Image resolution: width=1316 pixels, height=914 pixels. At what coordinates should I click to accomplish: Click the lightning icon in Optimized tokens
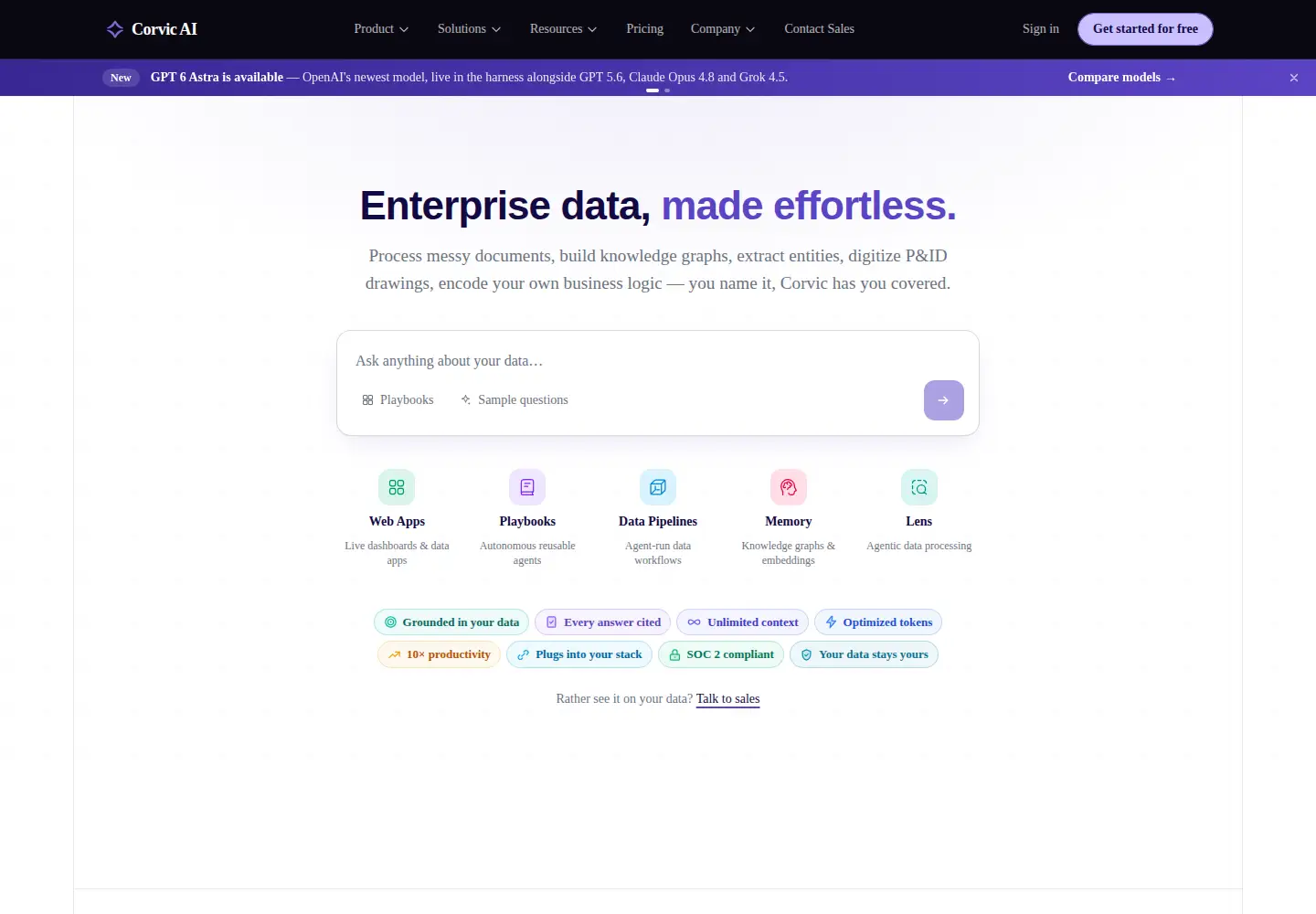[831, 622]
